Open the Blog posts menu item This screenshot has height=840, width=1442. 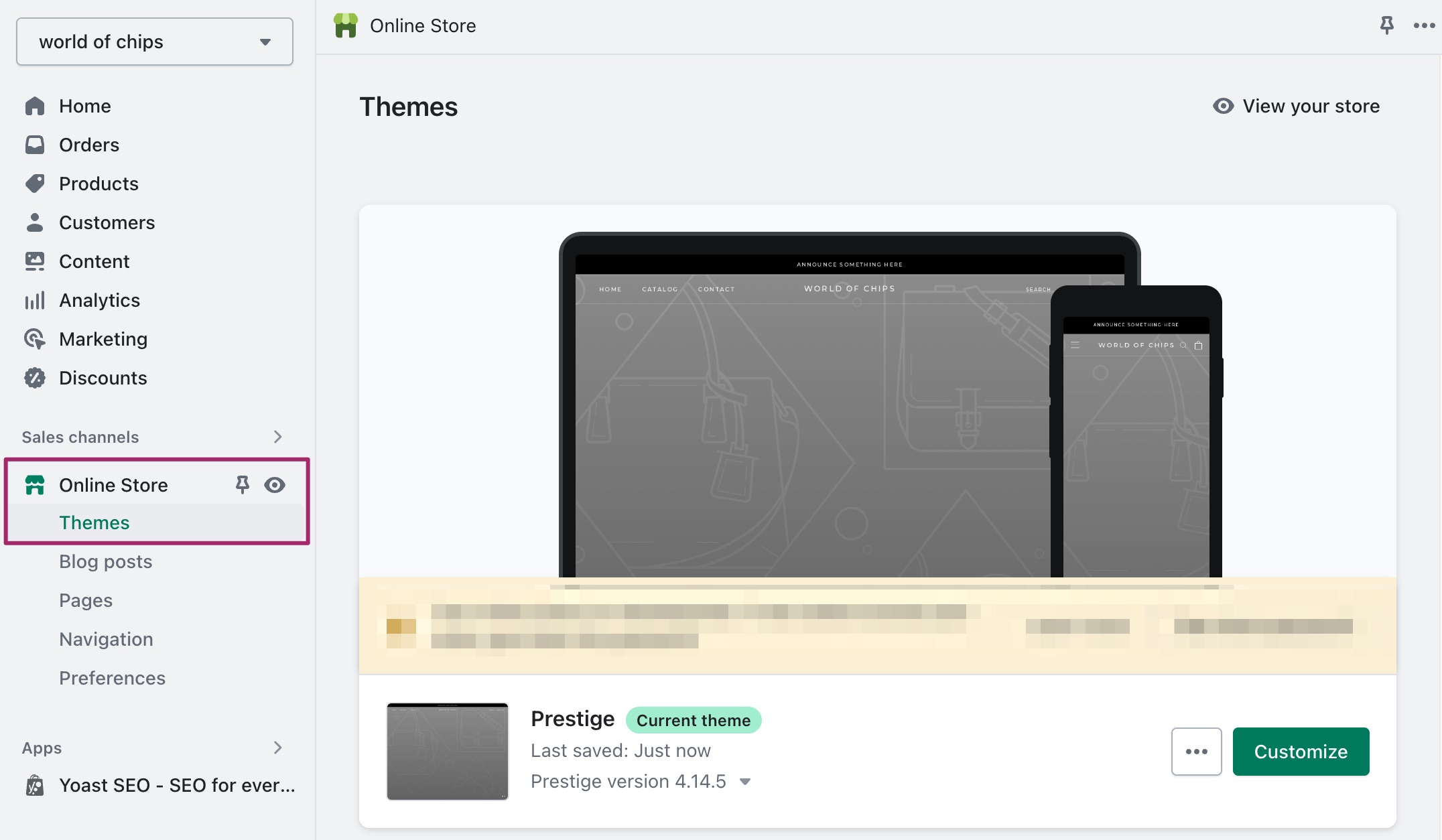click(x=105, y=561)
